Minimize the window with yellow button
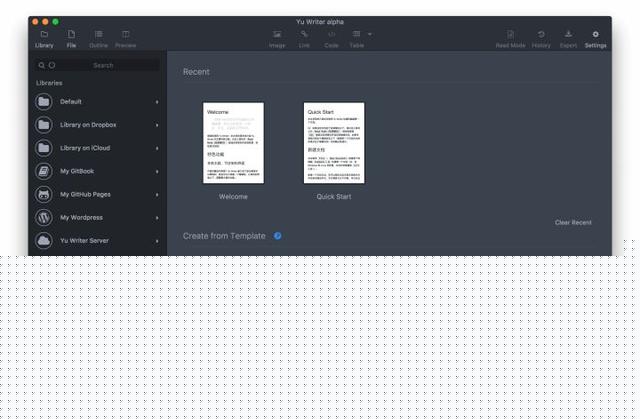This screenshot has width=640, height=419. tap(45, 22)
